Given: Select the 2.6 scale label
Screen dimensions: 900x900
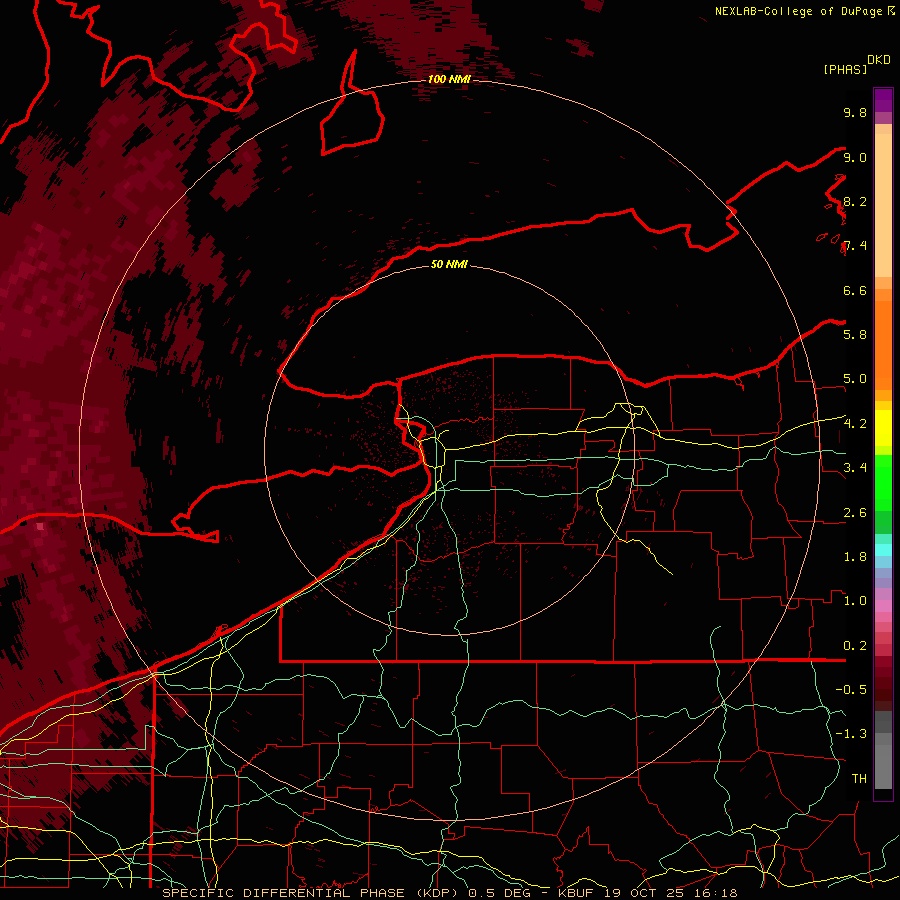Looking at the screenshot, I should (x=855, y=513).
